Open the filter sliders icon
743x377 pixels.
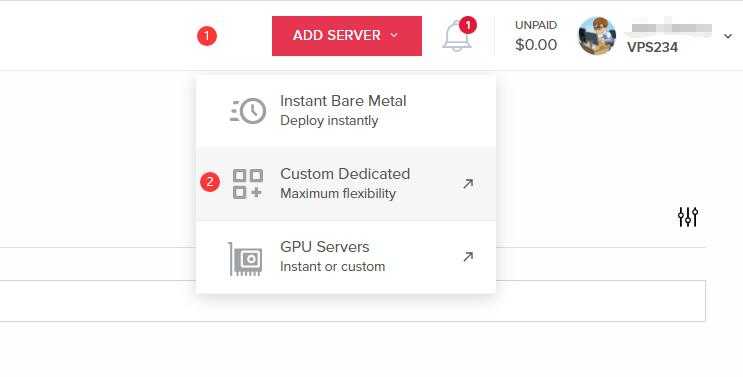pos(688,217)
